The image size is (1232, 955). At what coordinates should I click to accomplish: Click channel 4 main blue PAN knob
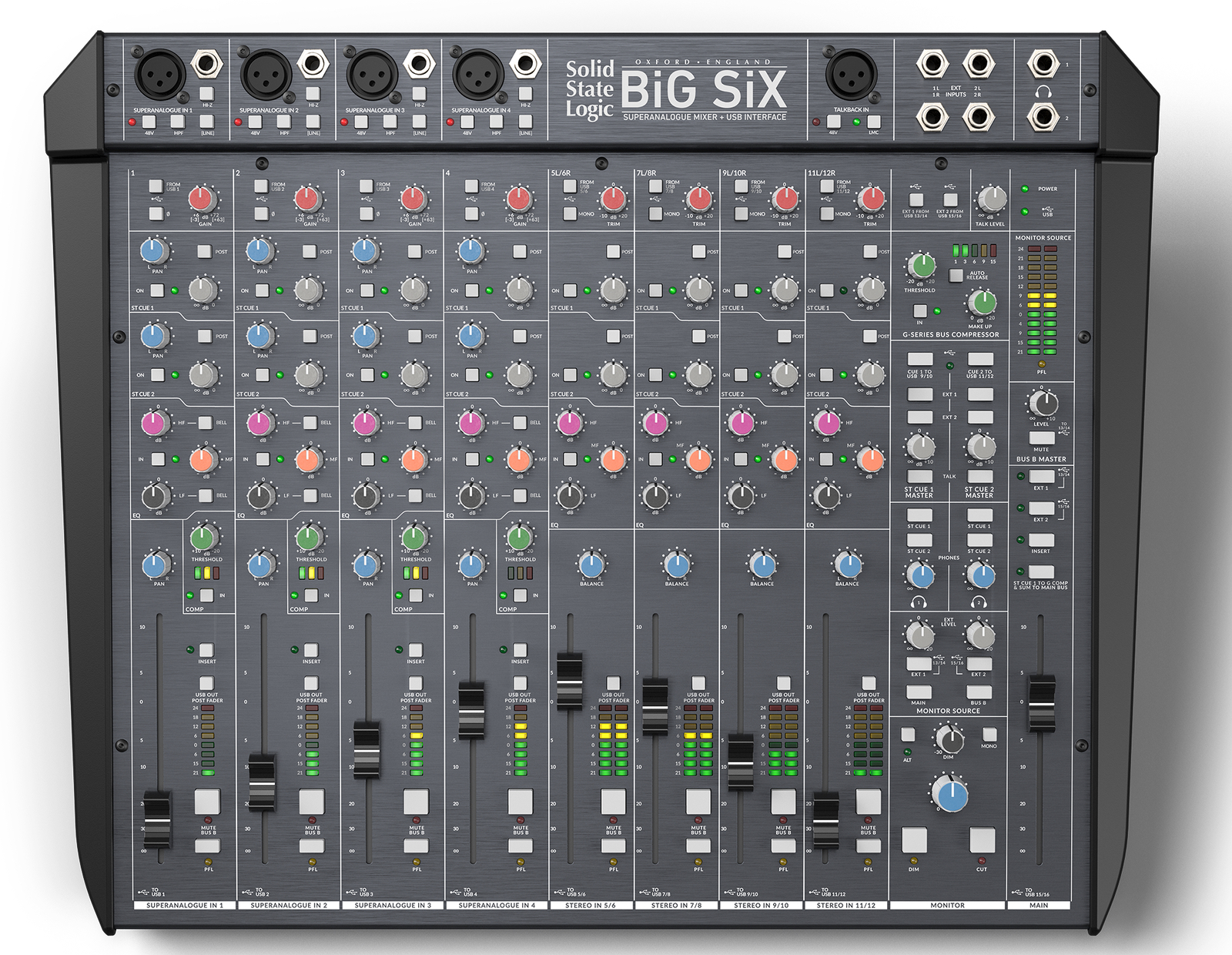[471, 565]
